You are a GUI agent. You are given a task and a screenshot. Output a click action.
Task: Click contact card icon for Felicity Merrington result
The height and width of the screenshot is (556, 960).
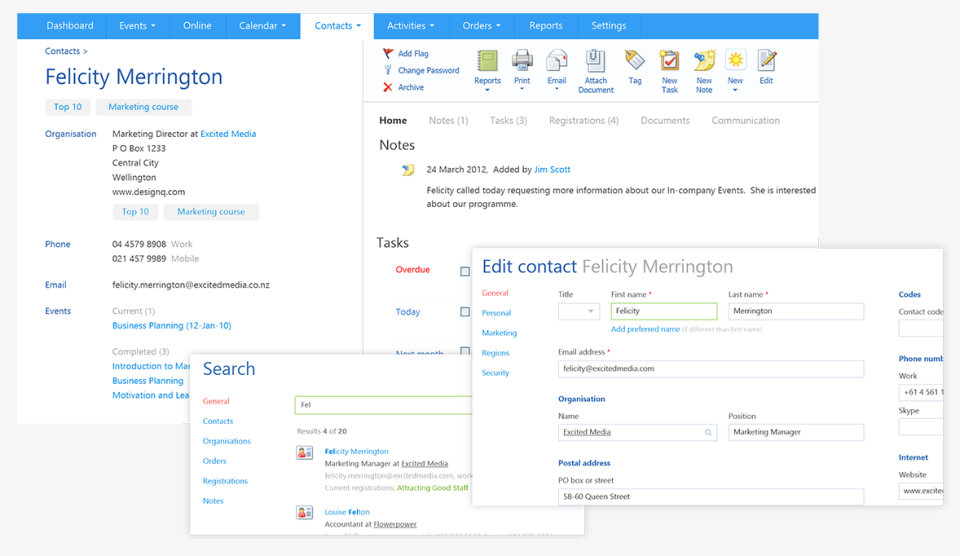pos(304,453)
